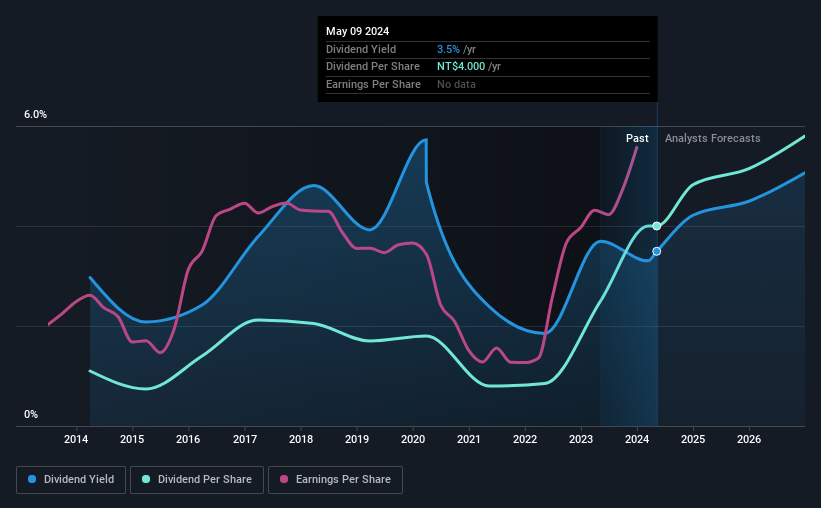Click the 2019 x-axis label
The image size is (821, 508).
(x=357, y=439)
